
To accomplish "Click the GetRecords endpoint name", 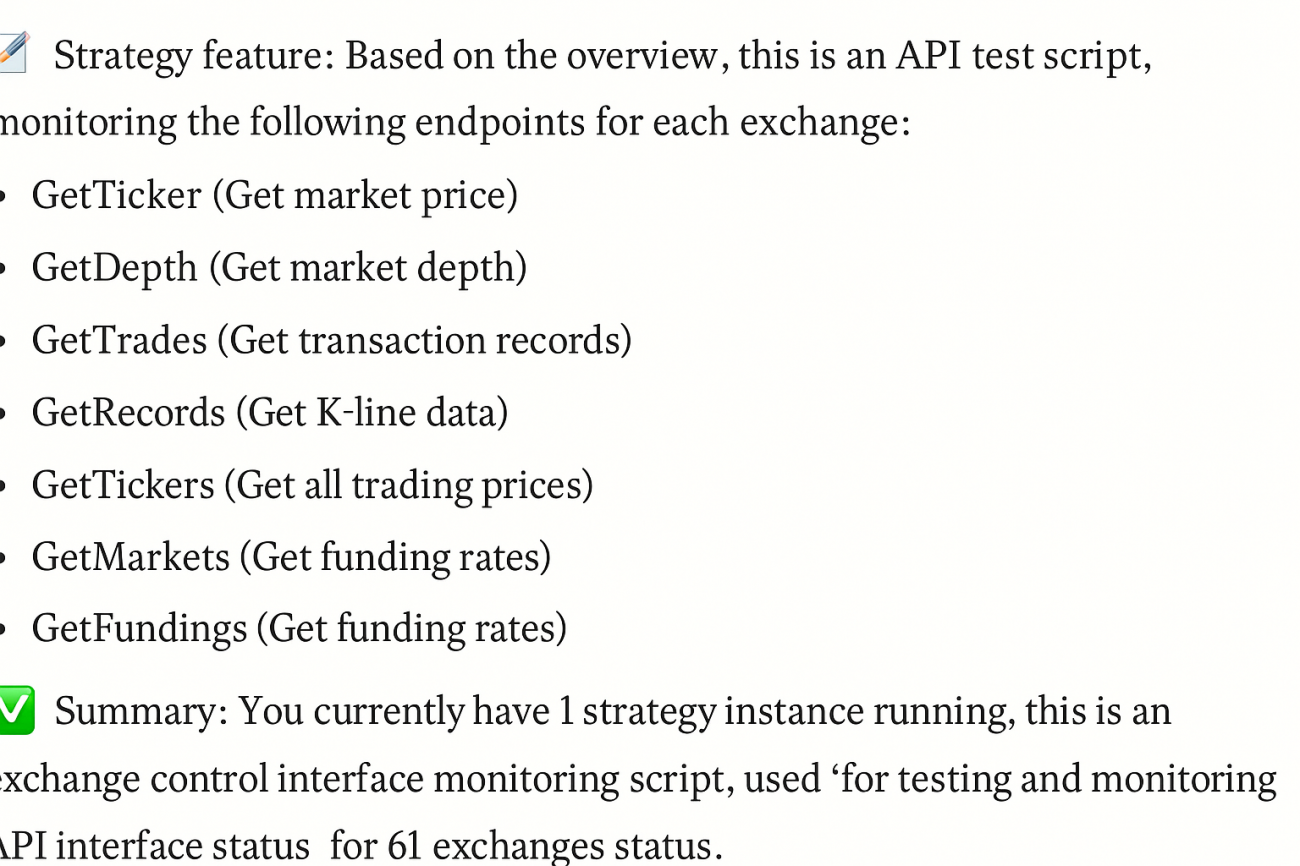I will point(128,412).
